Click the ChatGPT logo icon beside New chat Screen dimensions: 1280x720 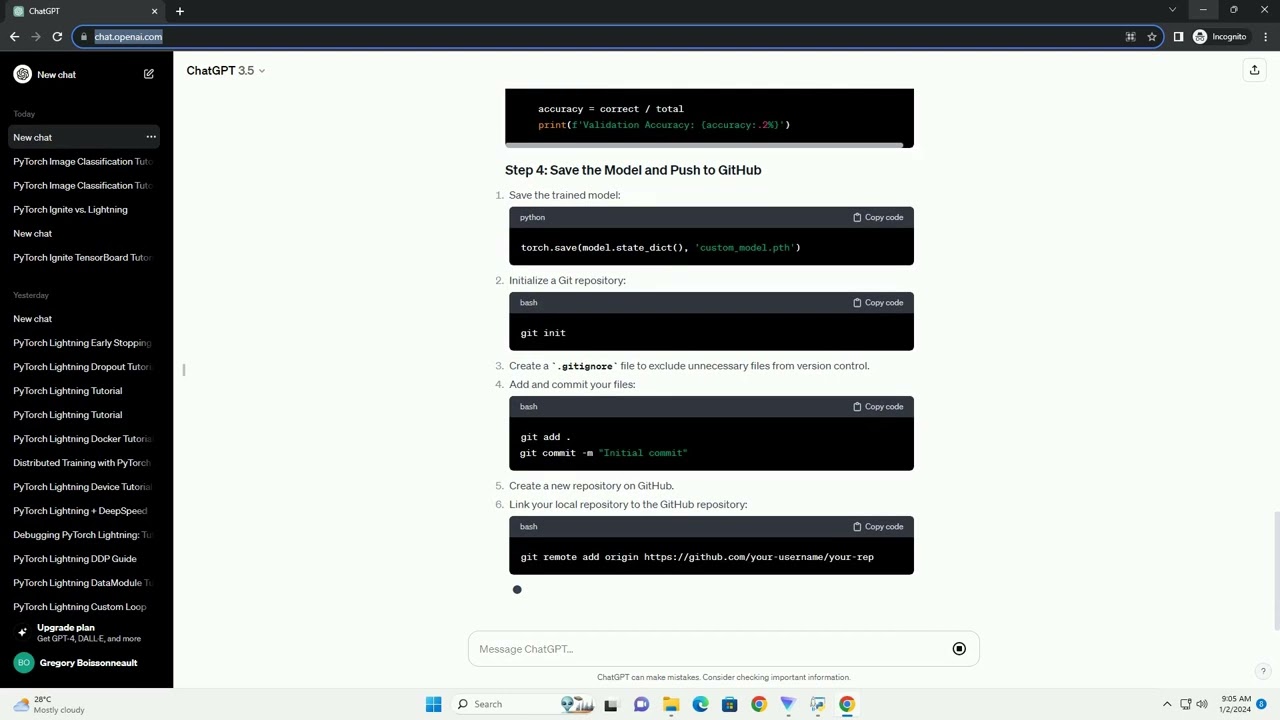[22, 74]
